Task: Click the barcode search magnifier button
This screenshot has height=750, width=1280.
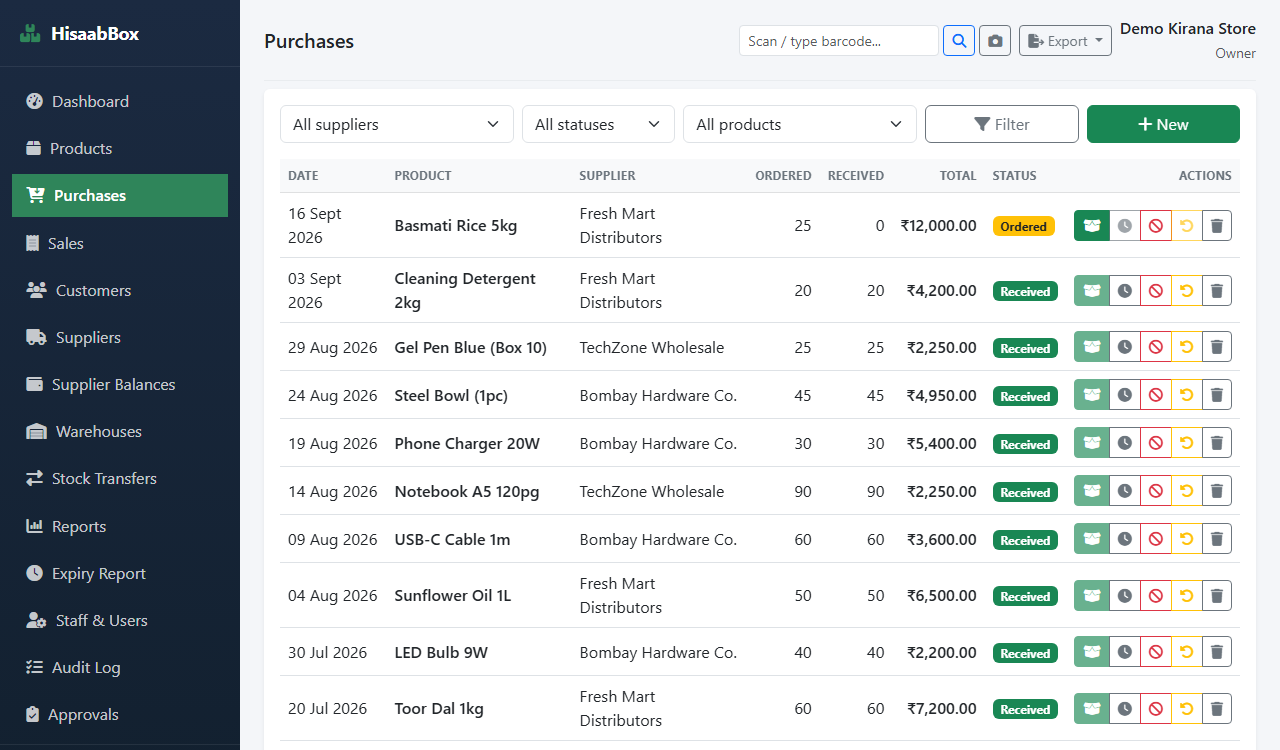Action: [959, 41]
